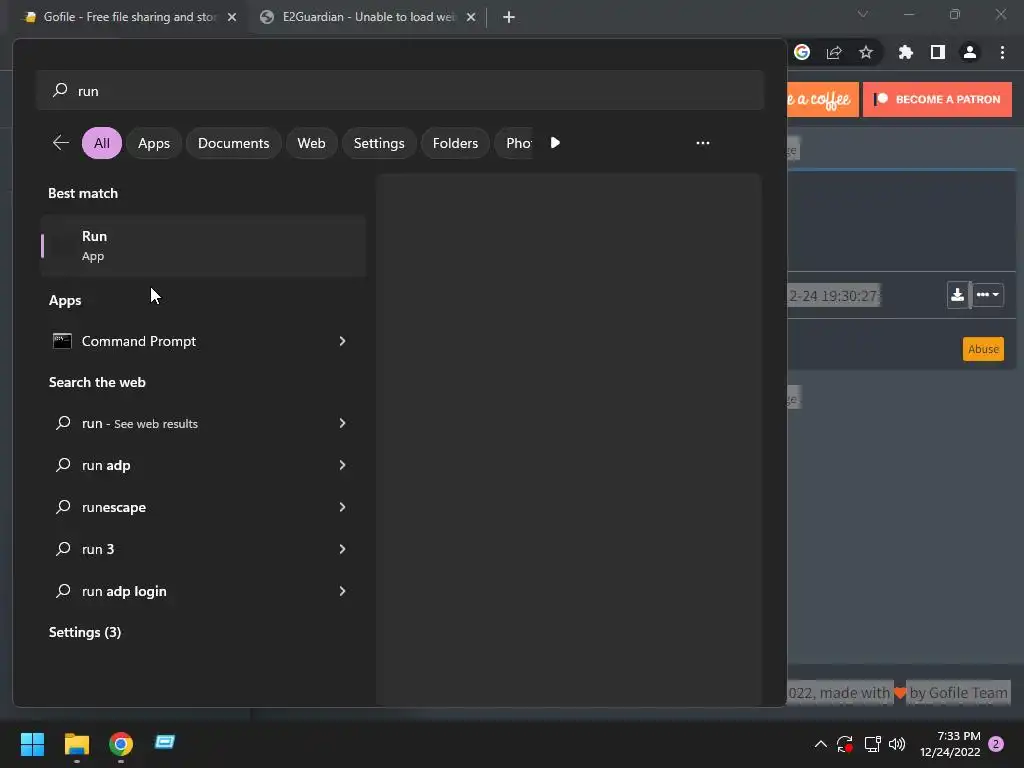Click the Gofile 'Buy me a coffee' button
The image size is (1024, 768).
pyautogui.click(x=823, y=99)
